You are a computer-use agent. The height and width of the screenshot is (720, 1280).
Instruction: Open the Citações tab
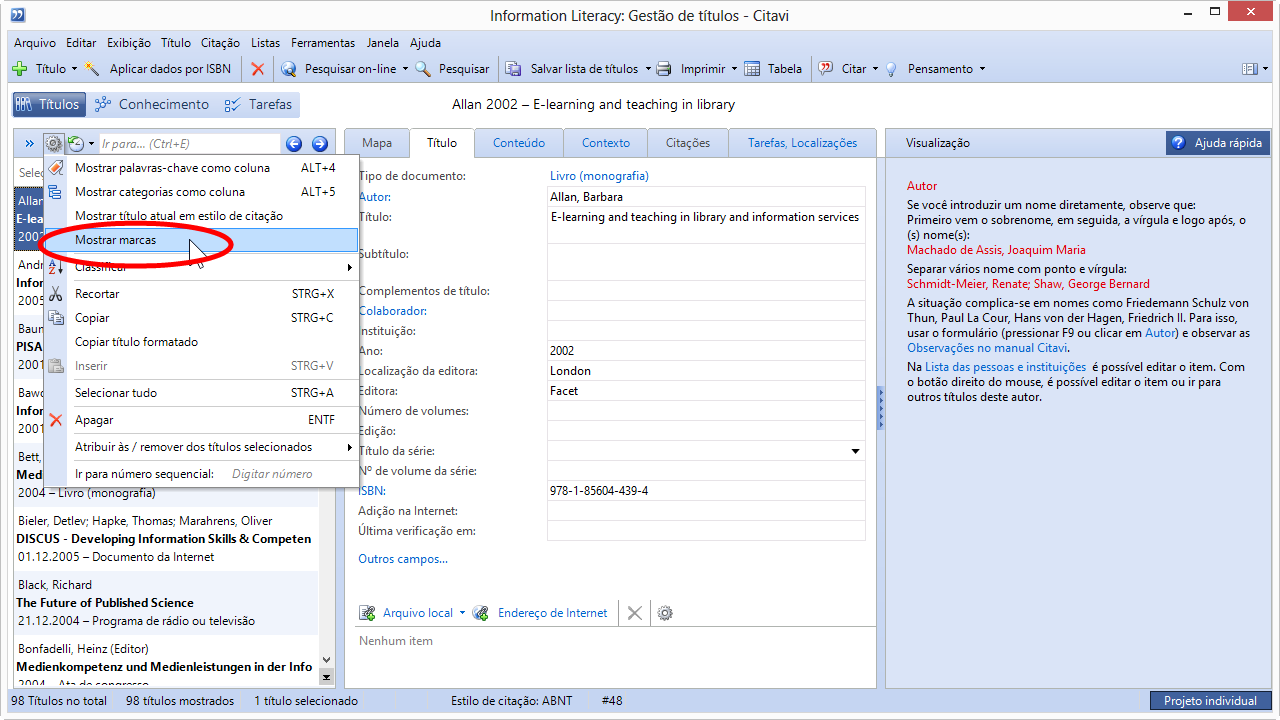pos(688,143)
